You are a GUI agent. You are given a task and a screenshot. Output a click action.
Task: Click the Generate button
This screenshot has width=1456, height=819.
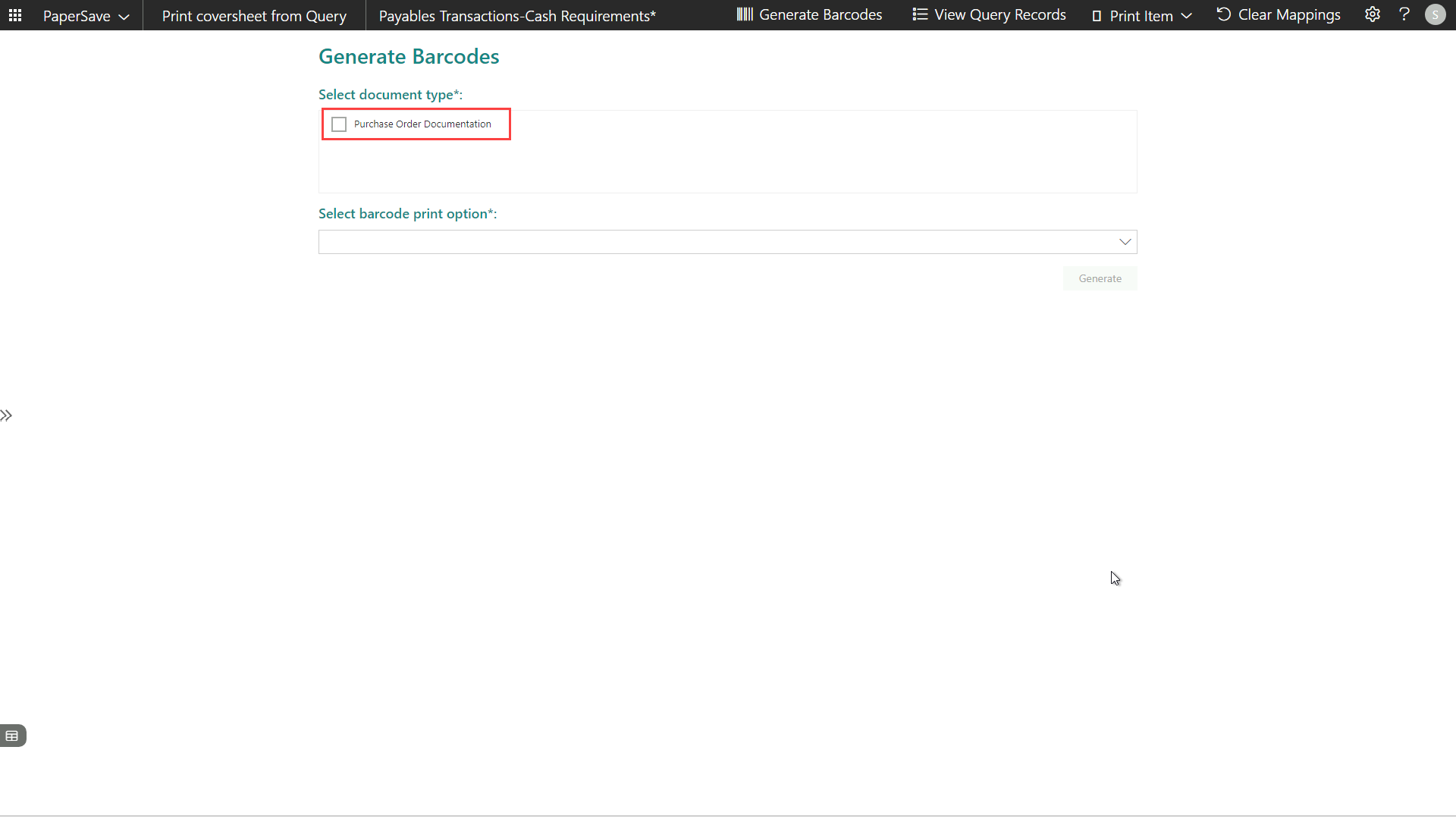[1100, 278]
